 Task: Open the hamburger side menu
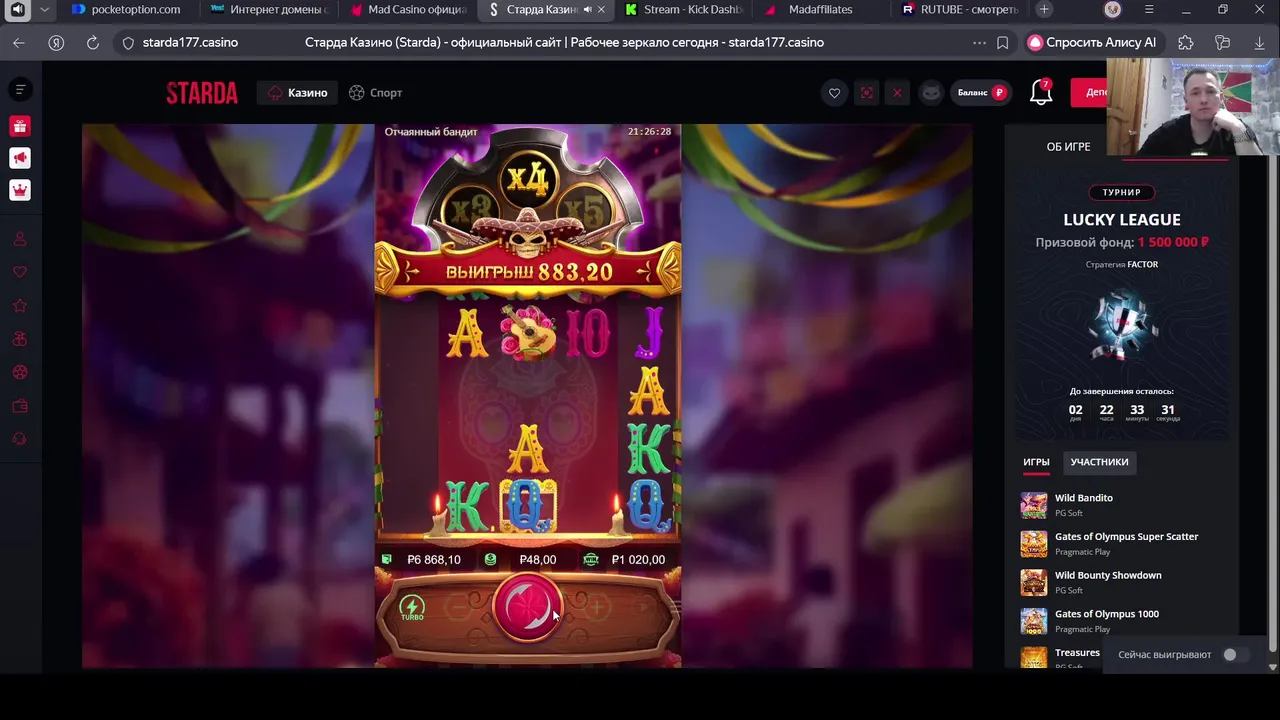pos(20,90)
